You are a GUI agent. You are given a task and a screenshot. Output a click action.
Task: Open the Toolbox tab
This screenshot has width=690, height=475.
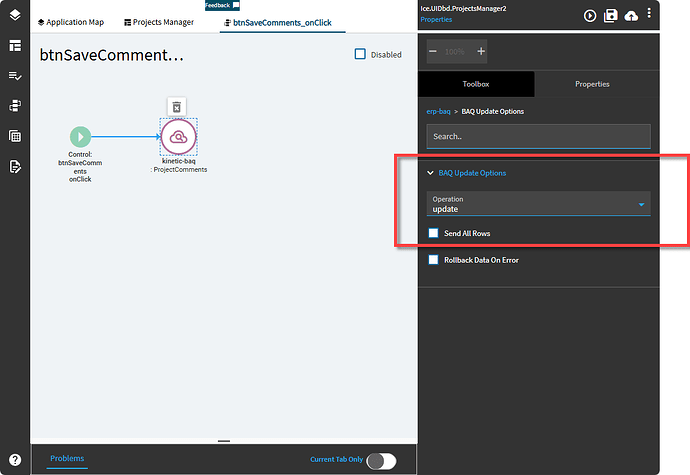point(476,84)
